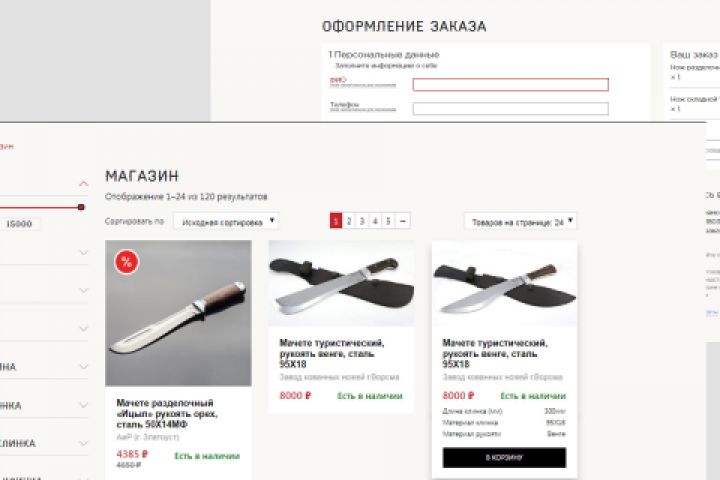Collapse the price filter with up chevron
Image resolution: width=720 pixels, height=480 pixels.
pos(83,184)
